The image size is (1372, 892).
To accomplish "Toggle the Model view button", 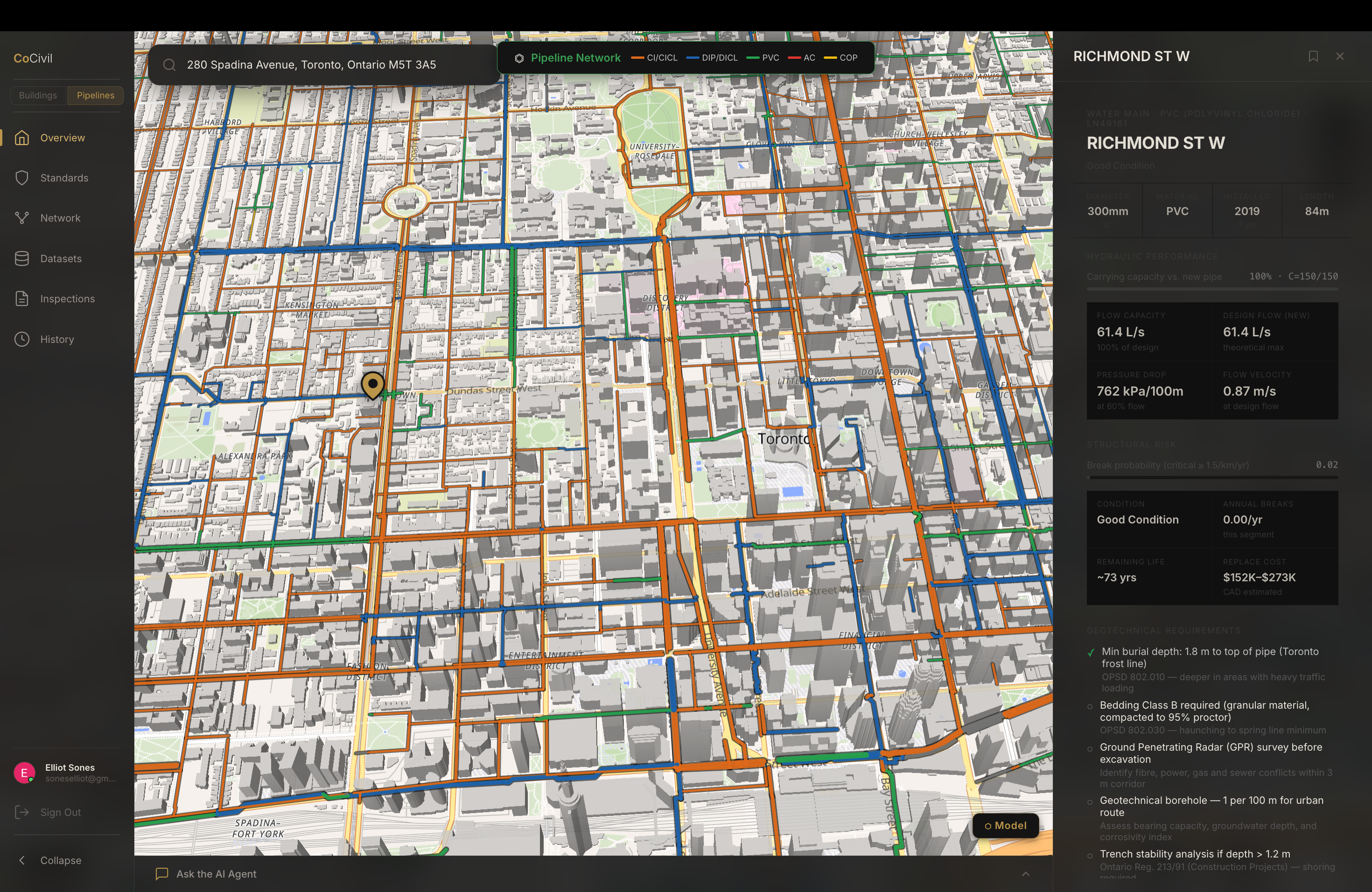I will click(x=1005, y=825).
